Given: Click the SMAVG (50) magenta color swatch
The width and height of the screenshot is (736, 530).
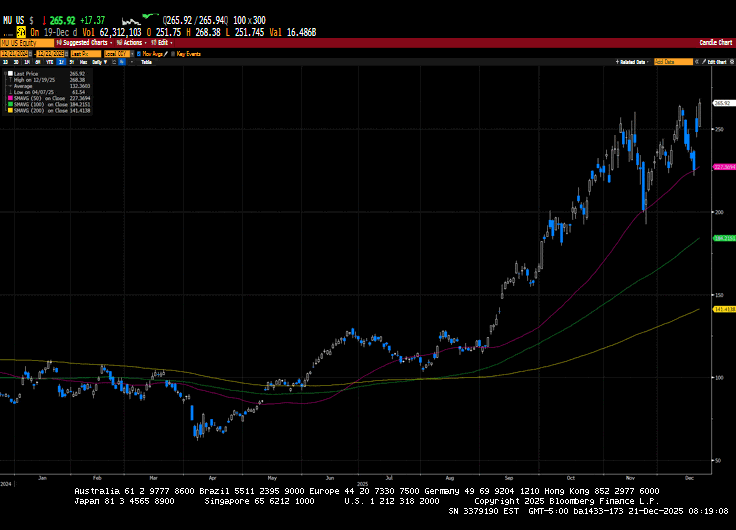Looking at the screenshot, I should 9,98.
